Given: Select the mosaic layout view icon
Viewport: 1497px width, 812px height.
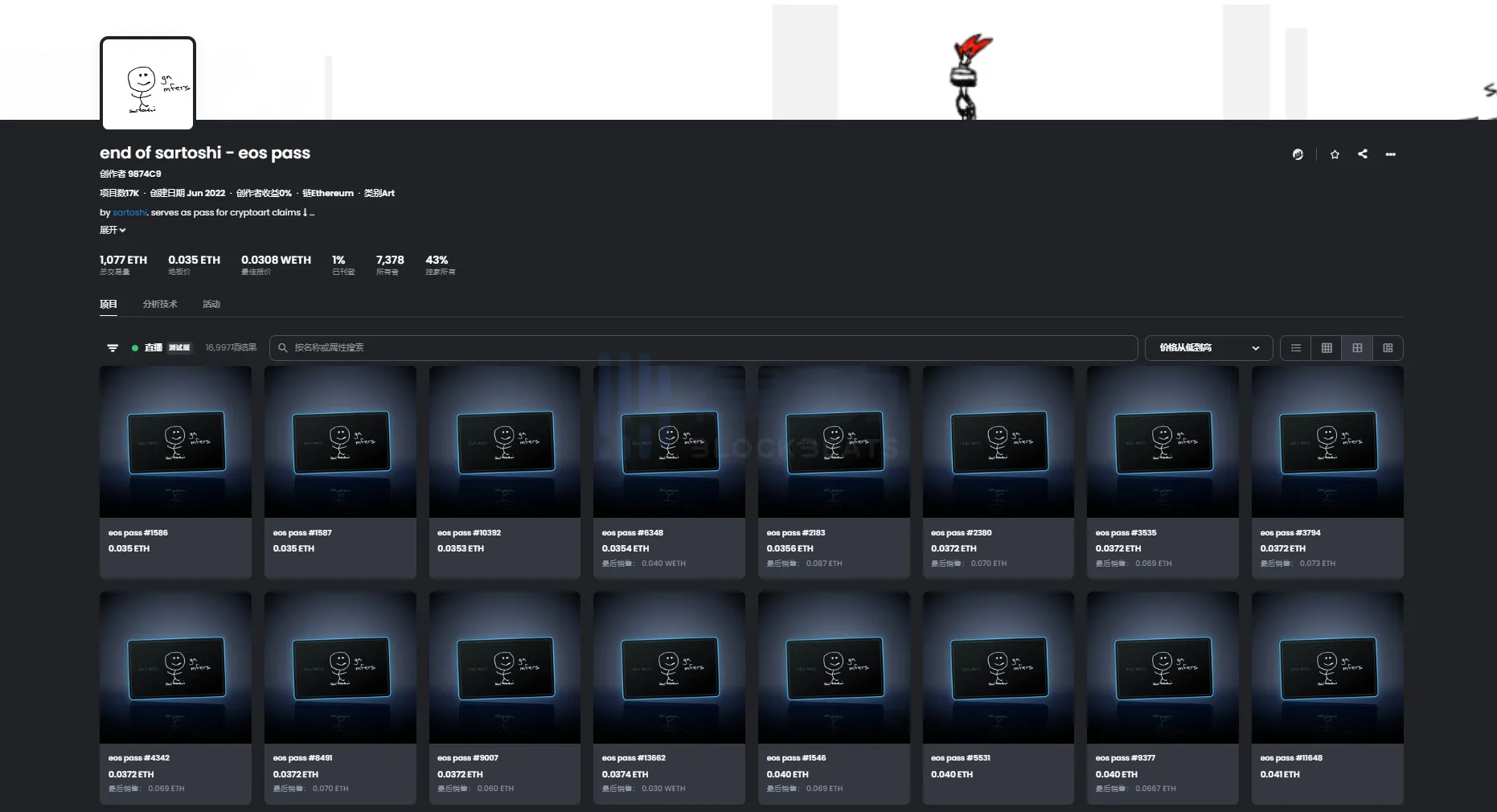Looking at the screenshot, I should pos(1388,348).
